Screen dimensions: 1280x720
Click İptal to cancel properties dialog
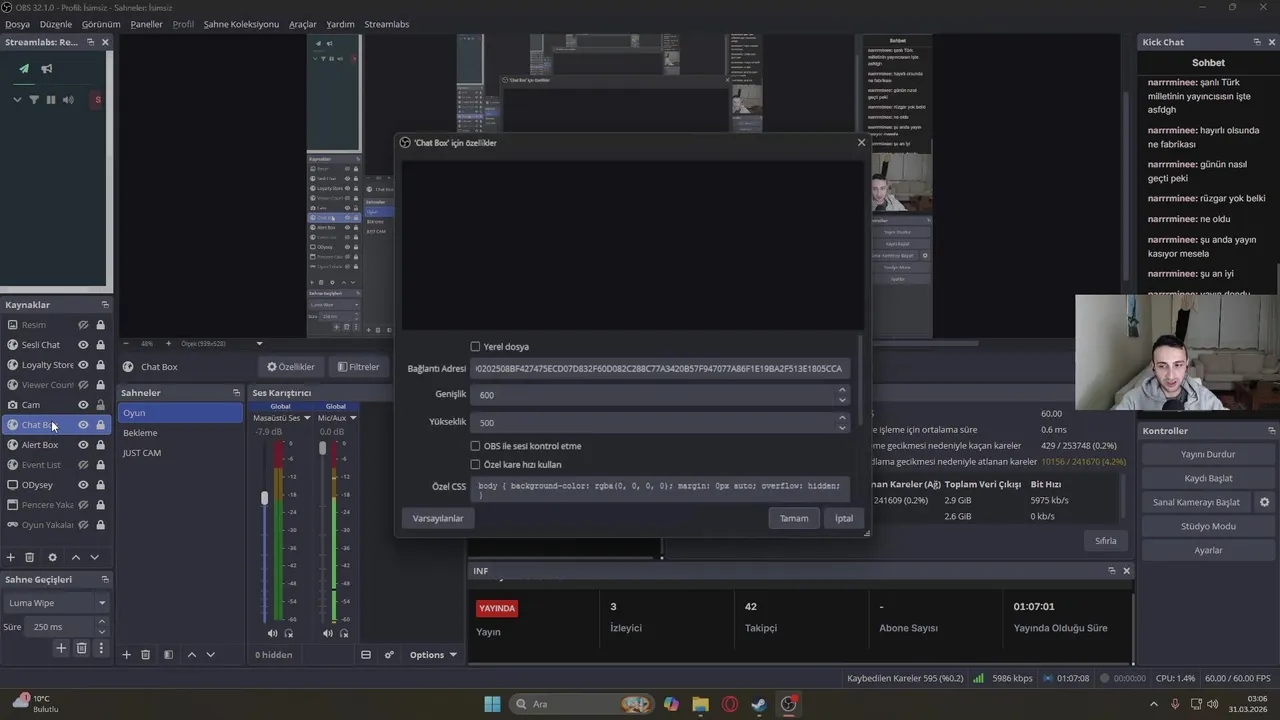844,518
